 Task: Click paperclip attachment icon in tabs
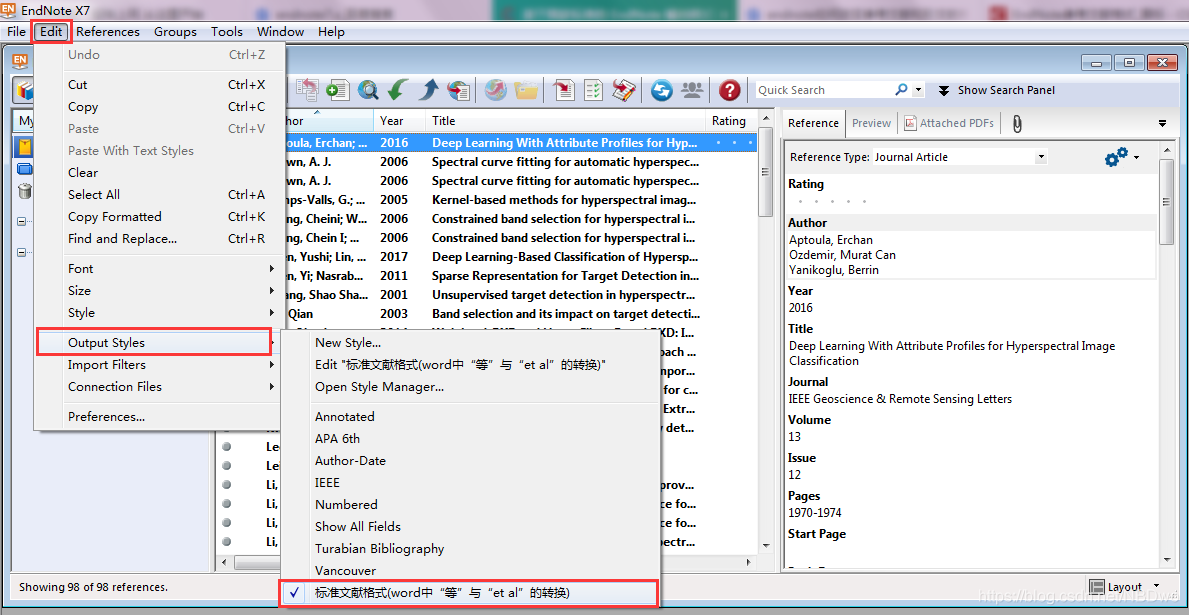coord(1017,124)
